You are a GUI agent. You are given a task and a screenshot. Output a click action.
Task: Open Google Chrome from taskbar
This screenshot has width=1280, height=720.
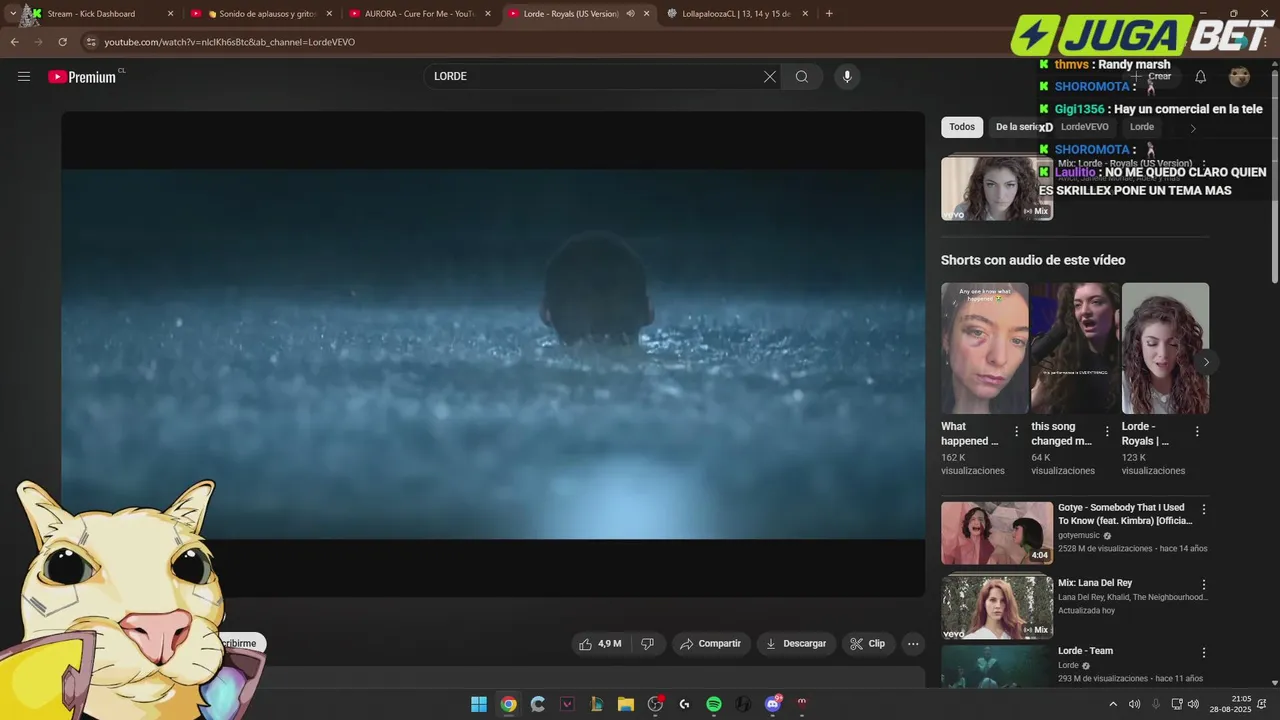[x=508, y=704]
